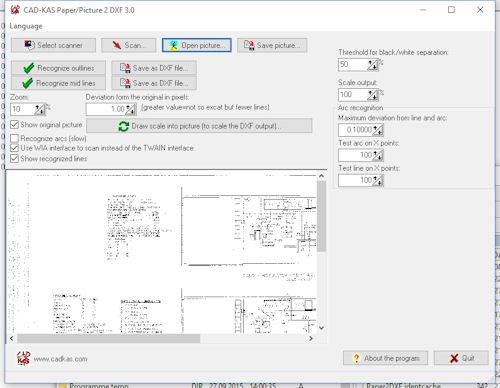
Task: Click the Quit button
Action: click(x=461, y=358)
